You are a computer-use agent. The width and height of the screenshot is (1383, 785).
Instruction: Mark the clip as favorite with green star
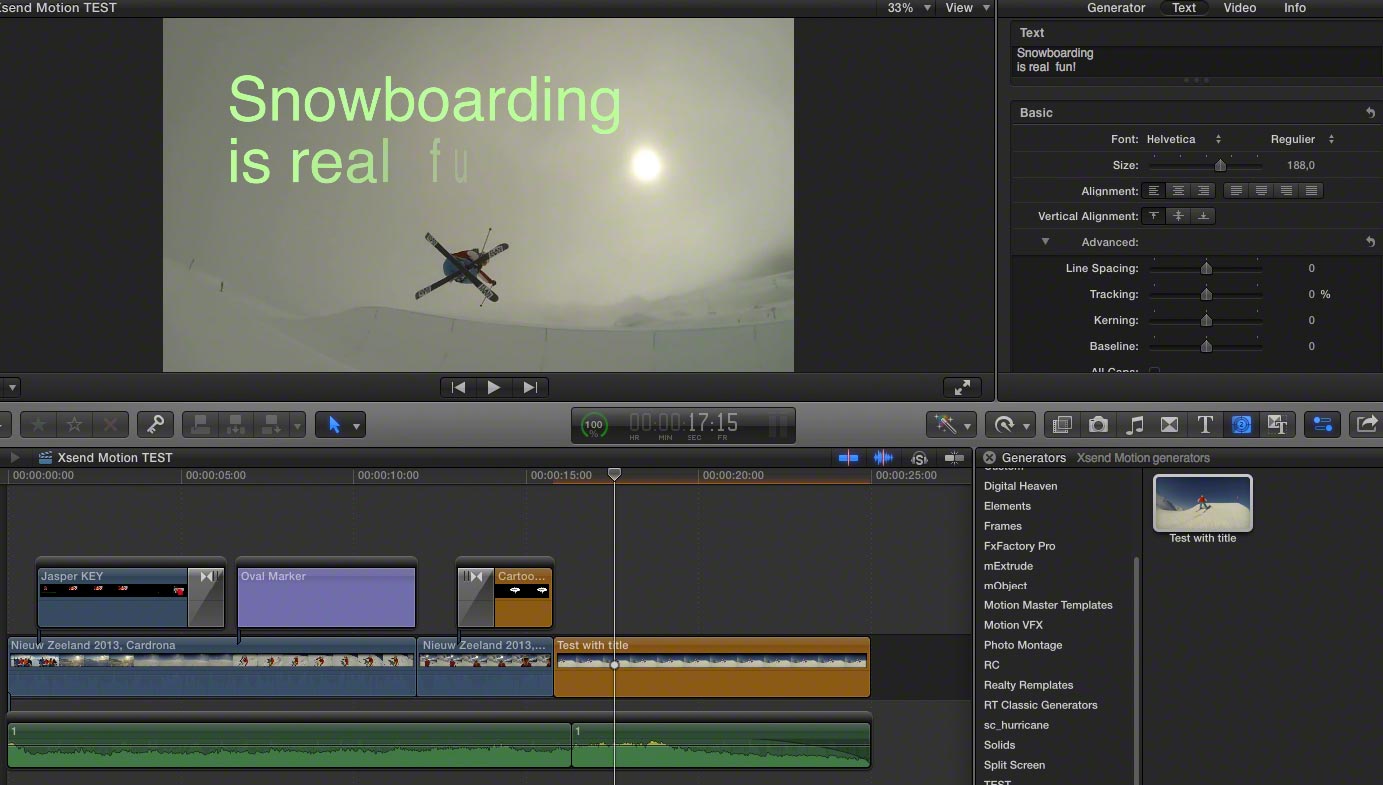(x=38, y=425)
